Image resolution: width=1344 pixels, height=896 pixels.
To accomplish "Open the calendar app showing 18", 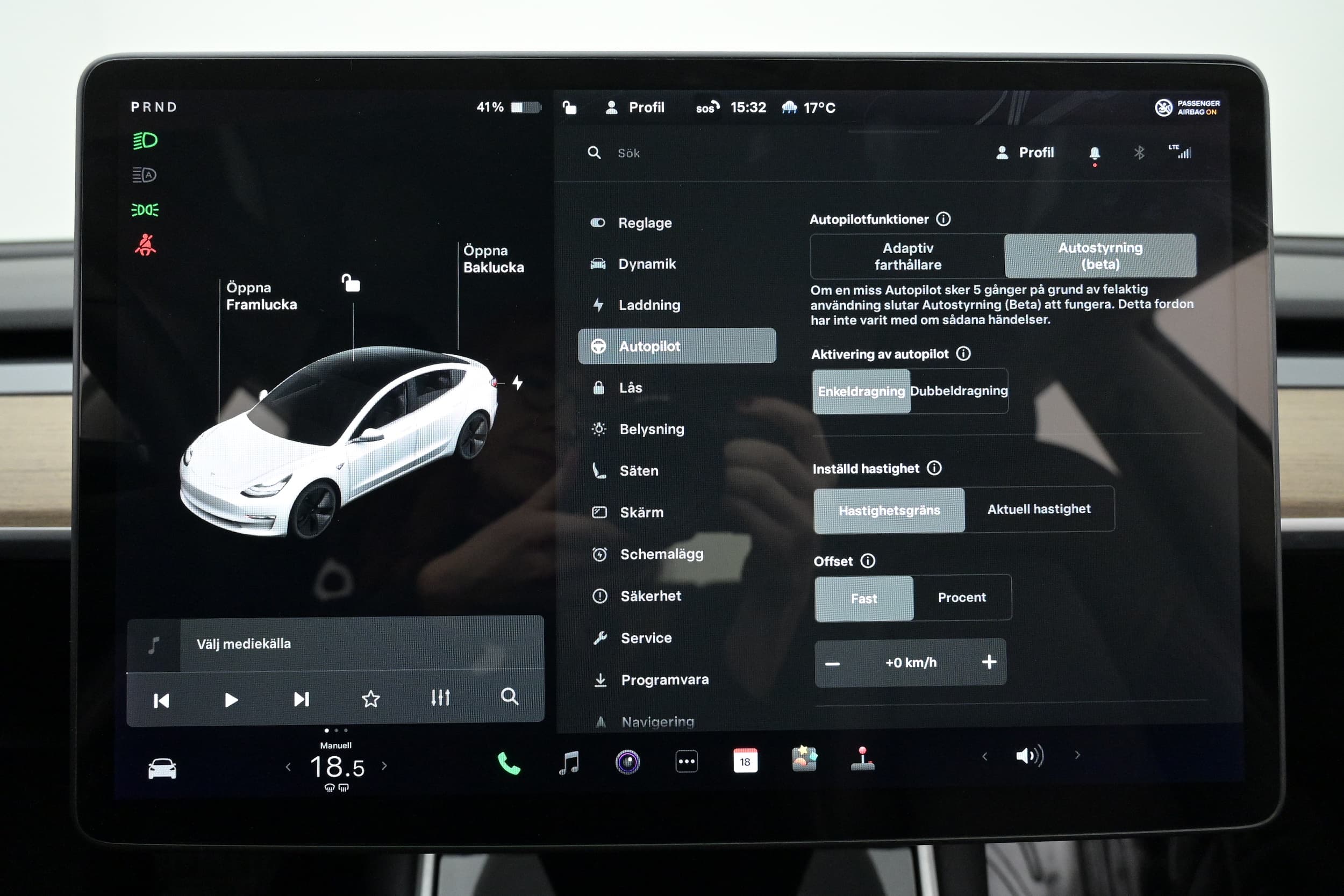I will coord(745,761).
